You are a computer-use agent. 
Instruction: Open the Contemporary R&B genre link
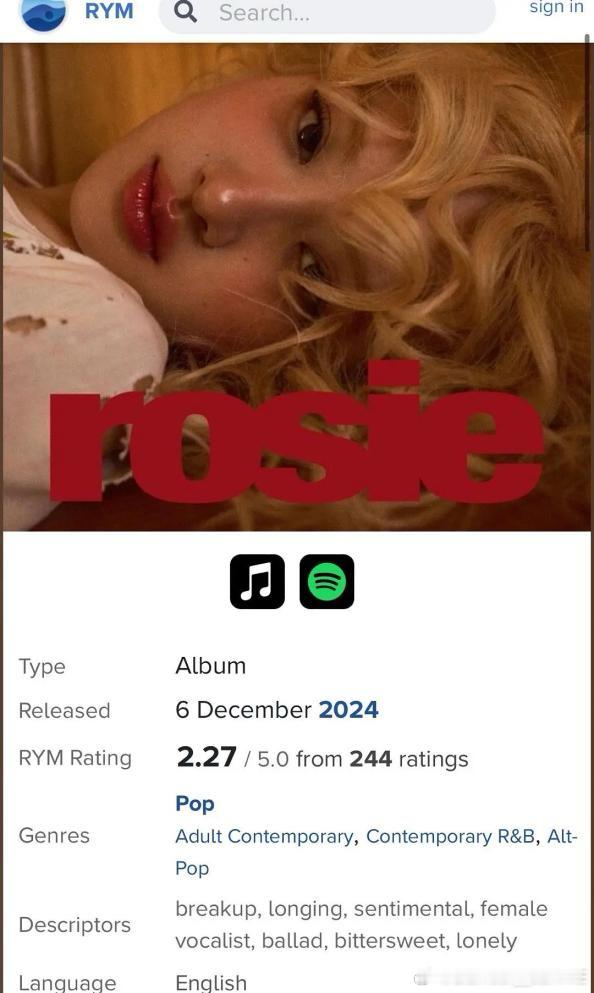pyautogui.click(x=451, y=837)
